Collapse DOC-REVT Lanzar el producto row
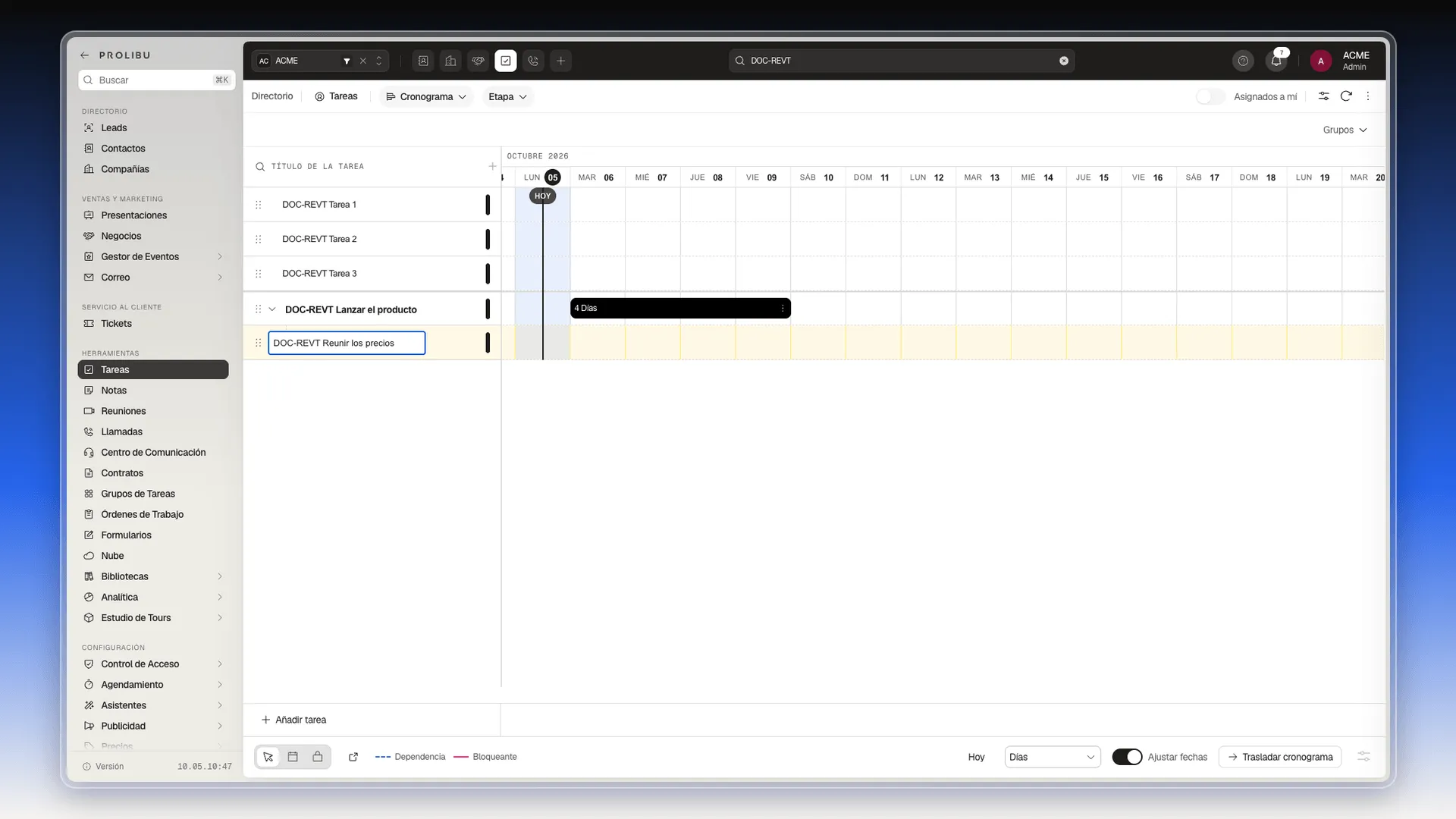Screen dimensions: 1456x819 pyautogui.click(x=272, y=309)
